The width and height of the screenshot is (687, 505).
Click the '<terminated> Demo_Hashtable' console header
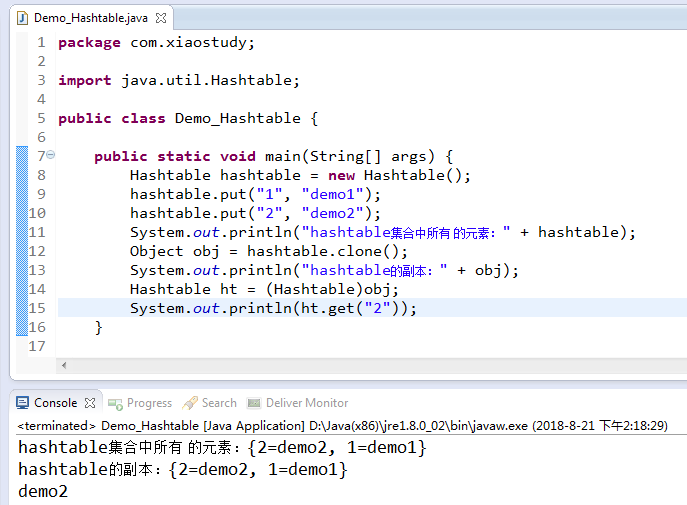108,426
